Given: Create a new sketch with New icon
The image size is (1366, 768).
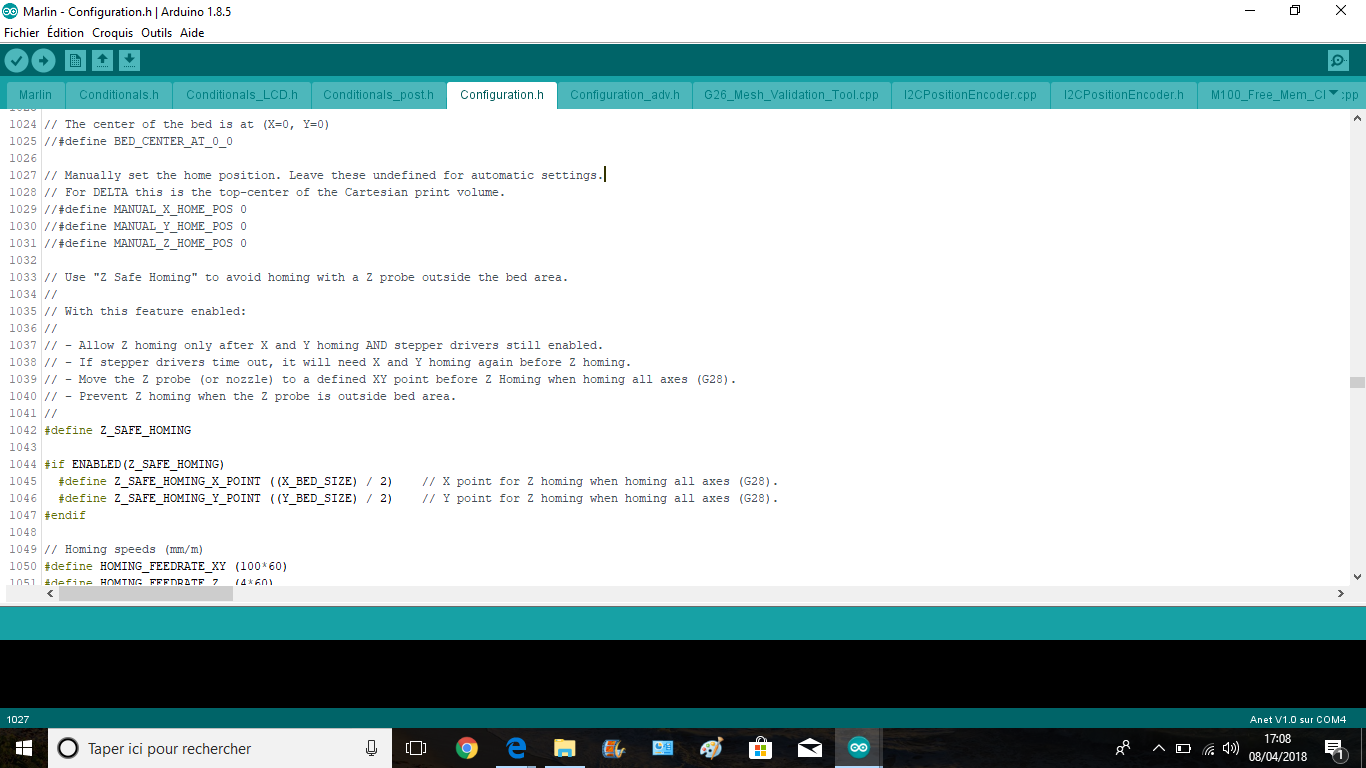Looking at the screenshot, I should (75, 61).
